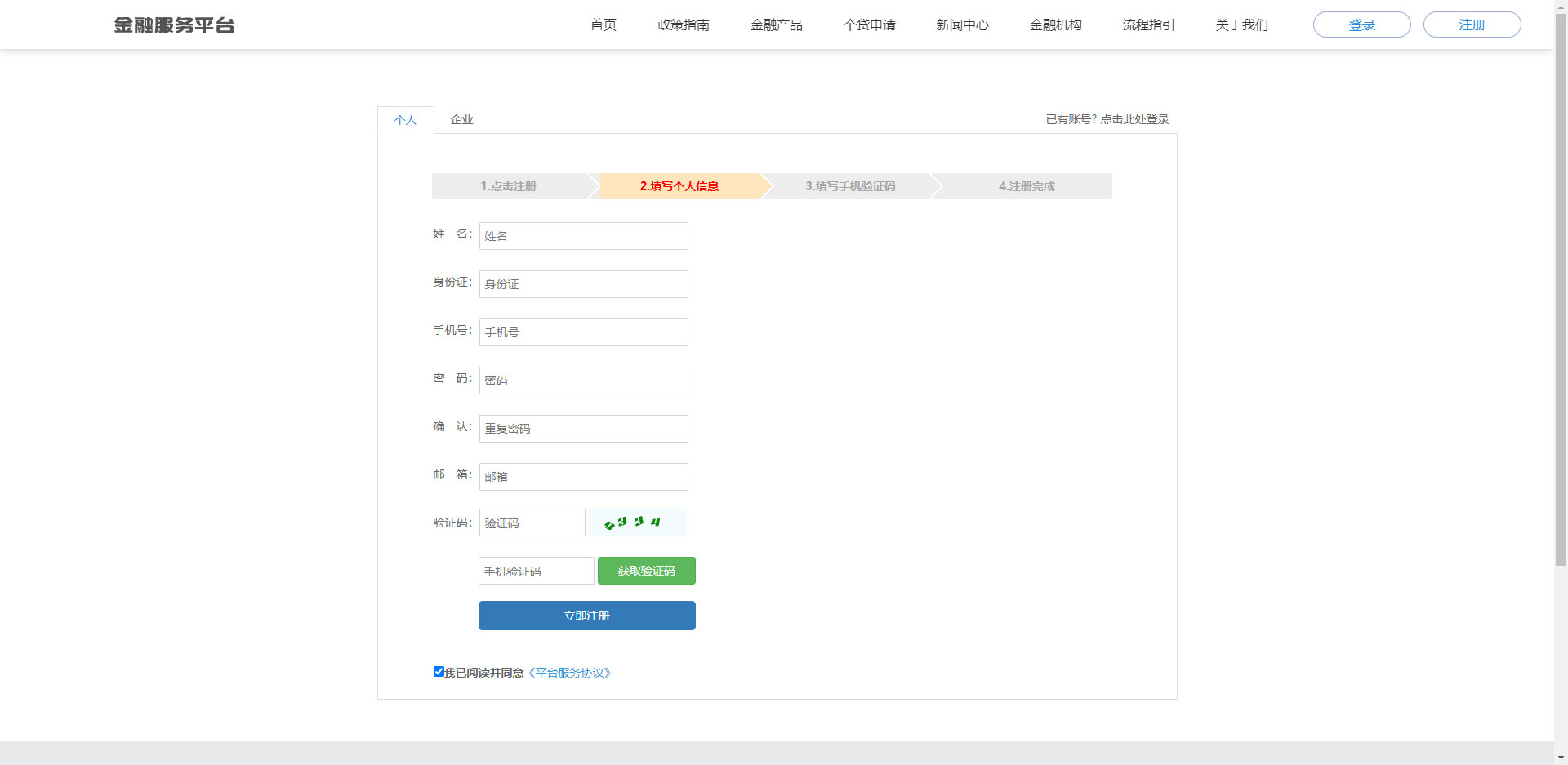The width and height of the screenshot is (1568, 765).
Task: Focus the 邮箱 input field
Action: (583, 477)
